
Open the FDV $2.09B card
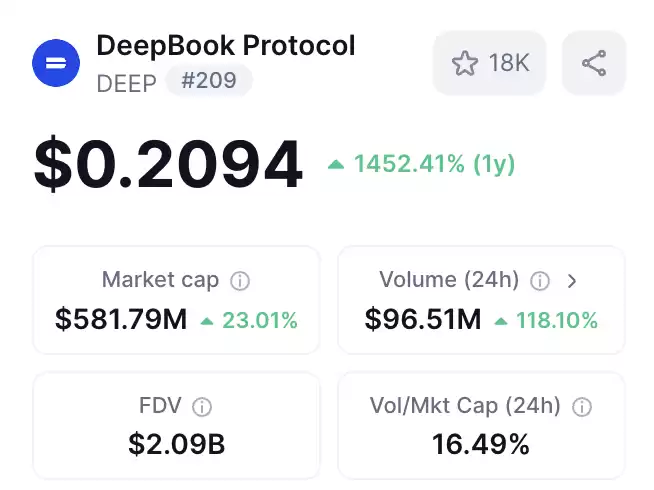(176, 426)
